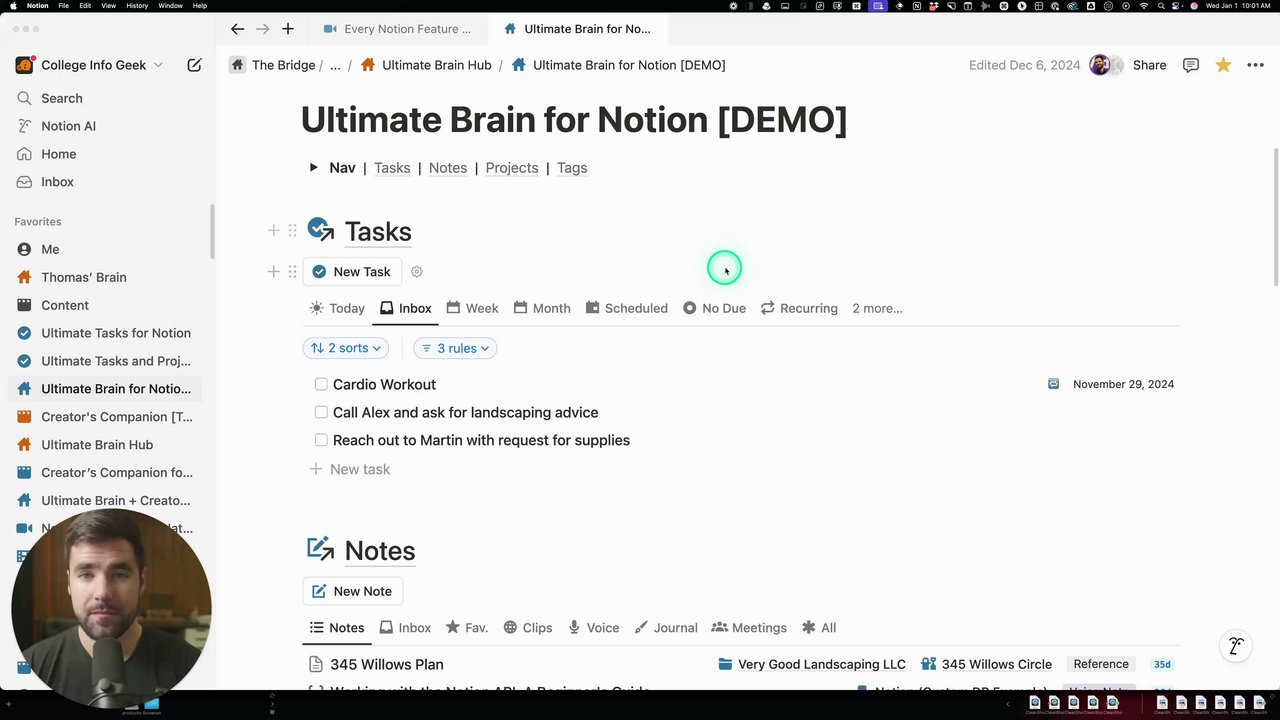Click the New Task button

[352, 272]
